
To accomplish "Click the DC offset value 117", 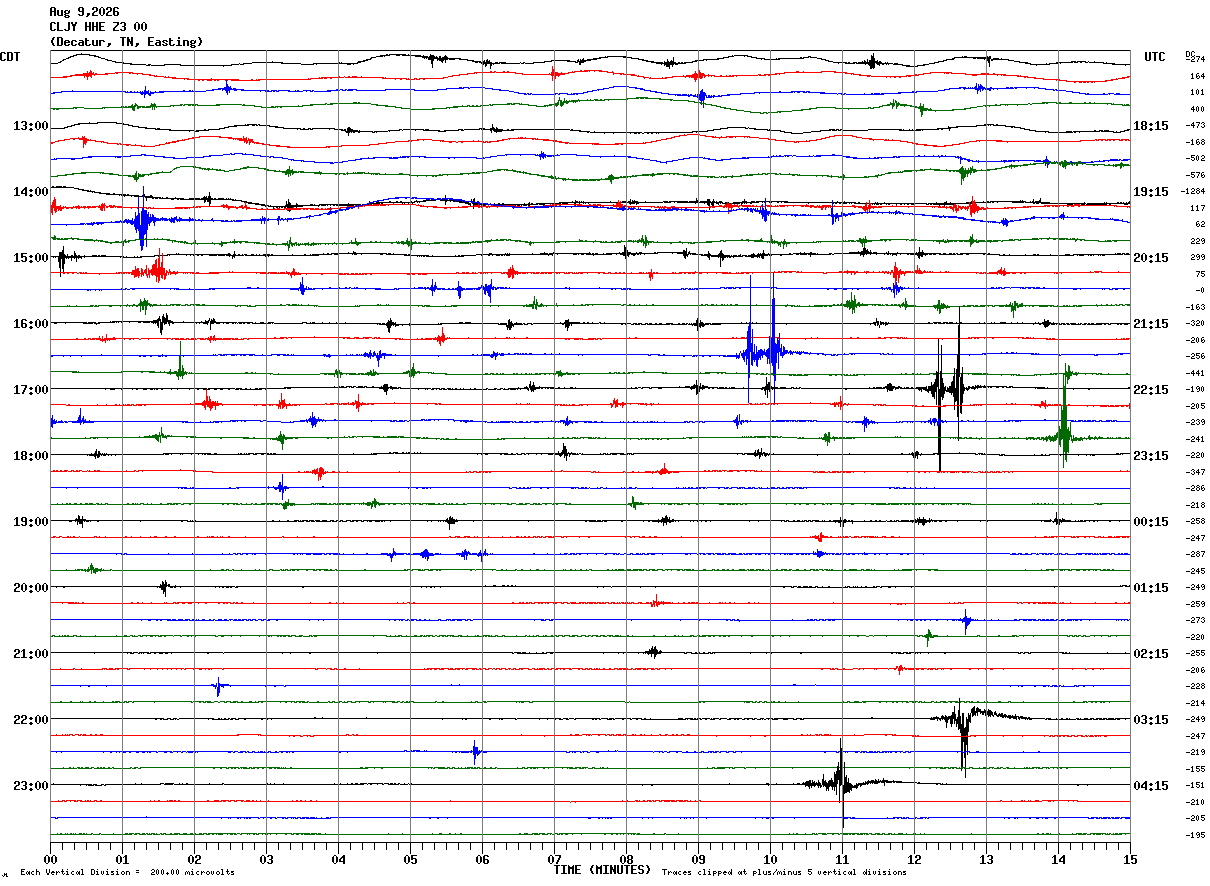I will tap(1197, 208).
